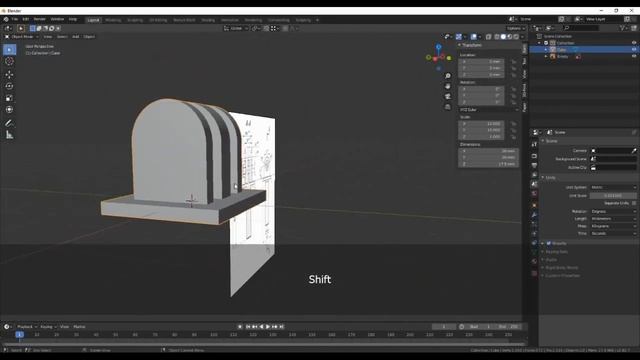The width and height of the screenshot is (640, 360).
Task: Open Render properties tab icon
Action: pos(534,156)
